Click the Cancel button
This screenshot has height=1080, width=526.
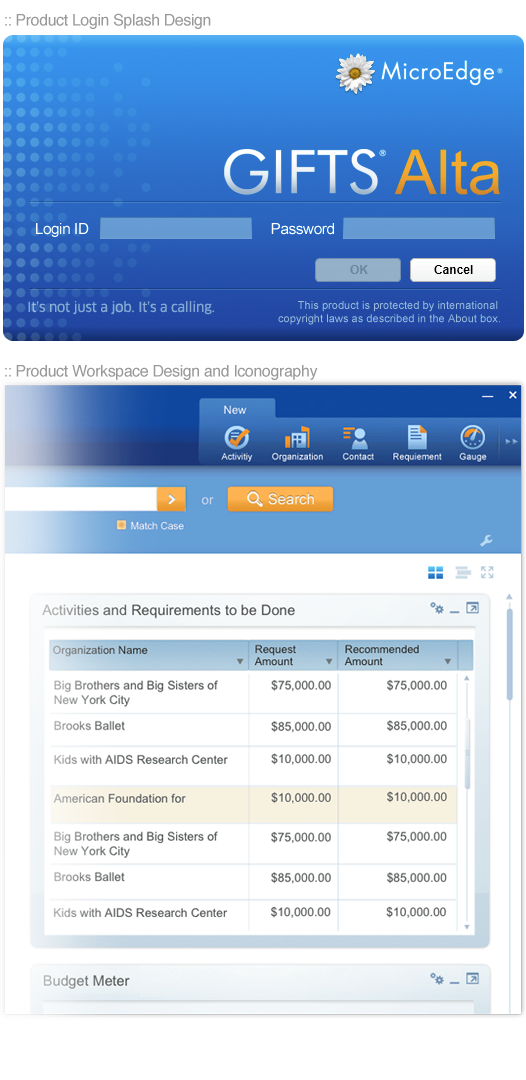(453, 270)
